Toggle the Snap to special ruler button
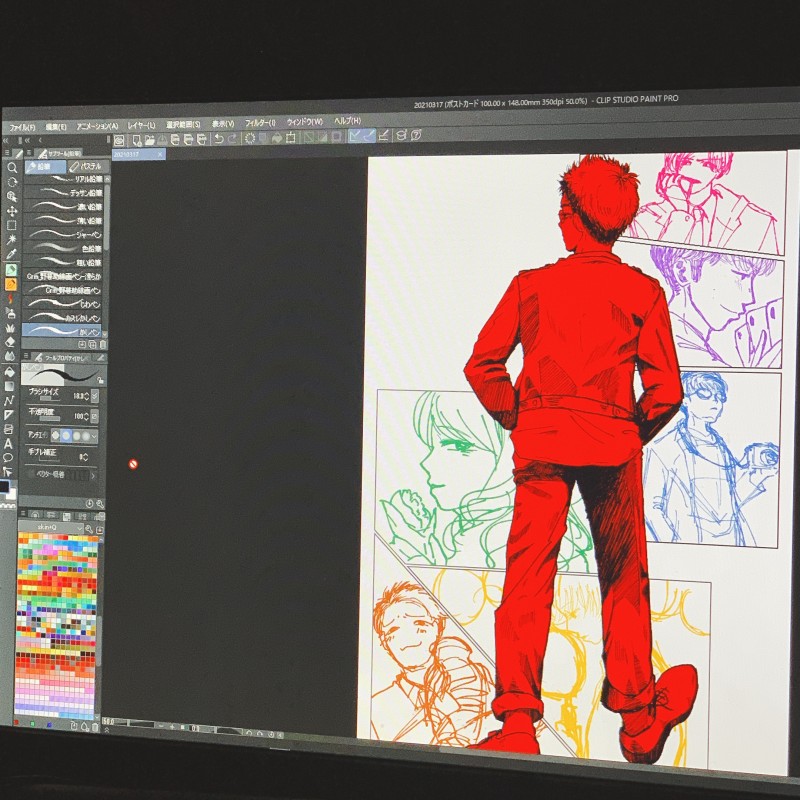The height and width of the screenshot is (800, 800). (x=369, y=136)
